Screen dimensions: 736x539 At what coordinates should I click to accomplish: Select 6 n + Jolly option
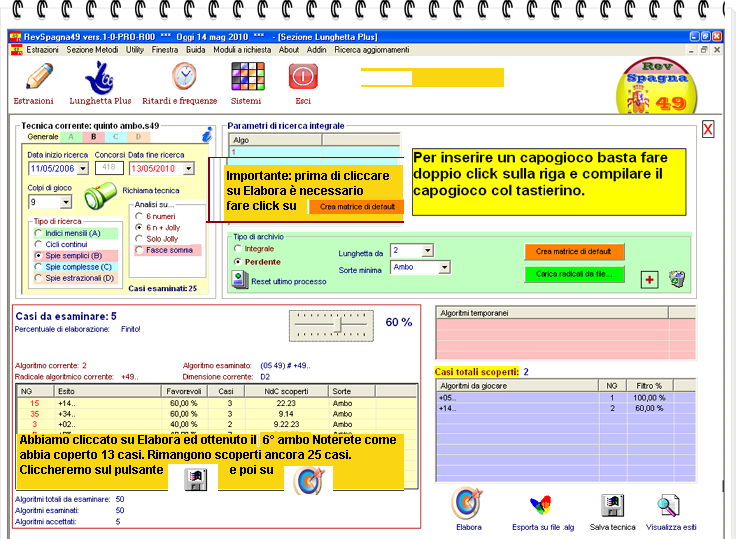pyautogui.click(x=139, y=228)
